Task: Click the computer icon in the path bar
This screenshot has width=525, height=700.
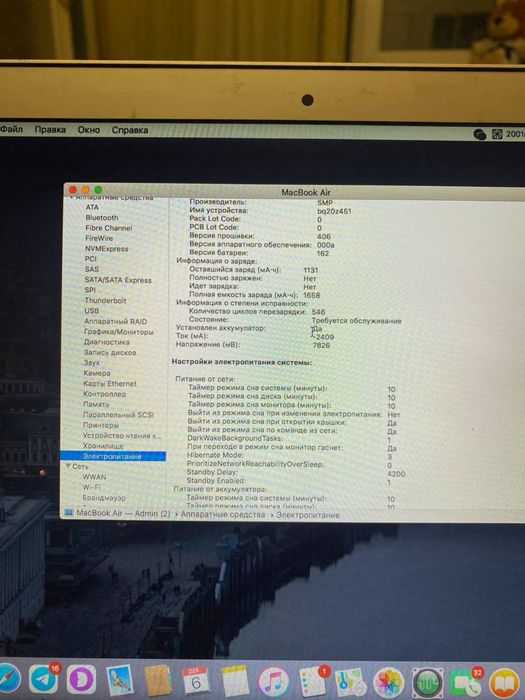Action: pos(68,512)
